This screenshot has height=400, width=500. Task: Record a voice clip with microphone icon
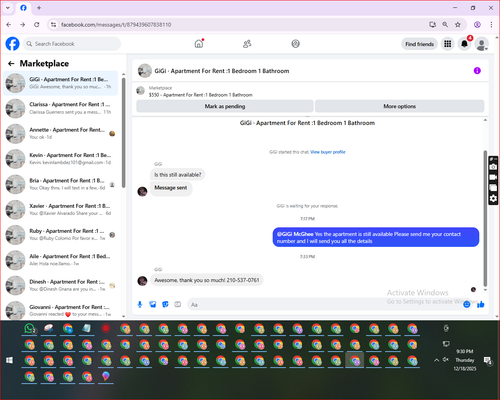coord(140,304)
